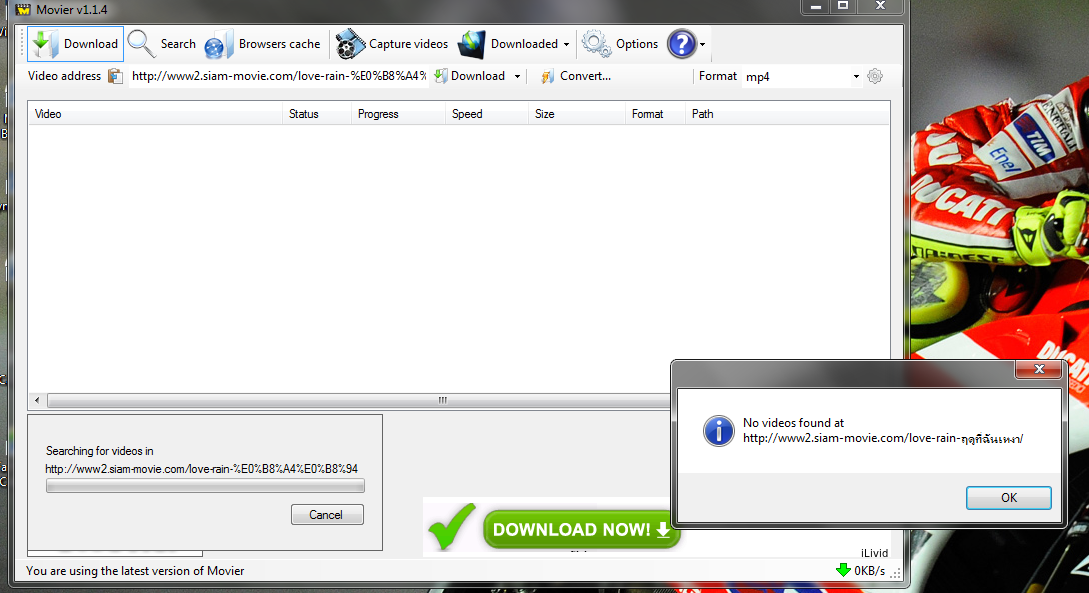Viewport: 1089px width, 593px height.
Task: Click 'Searching for videos in' label text
Action: tap(99, 451)
